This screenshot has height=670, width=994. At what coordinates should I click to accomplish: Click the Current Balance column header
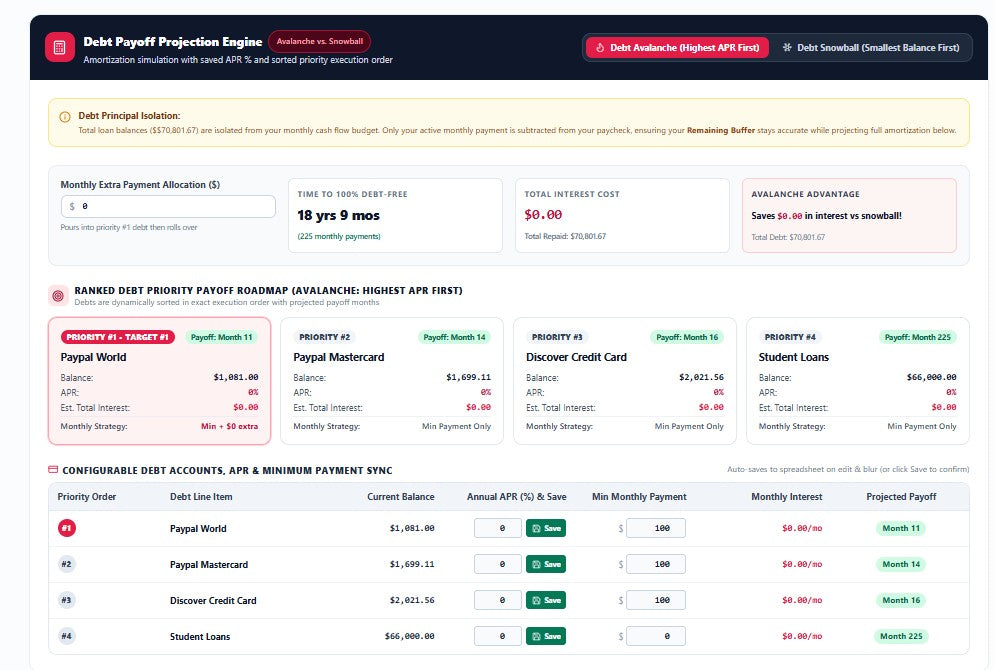[x=401, y=497]
